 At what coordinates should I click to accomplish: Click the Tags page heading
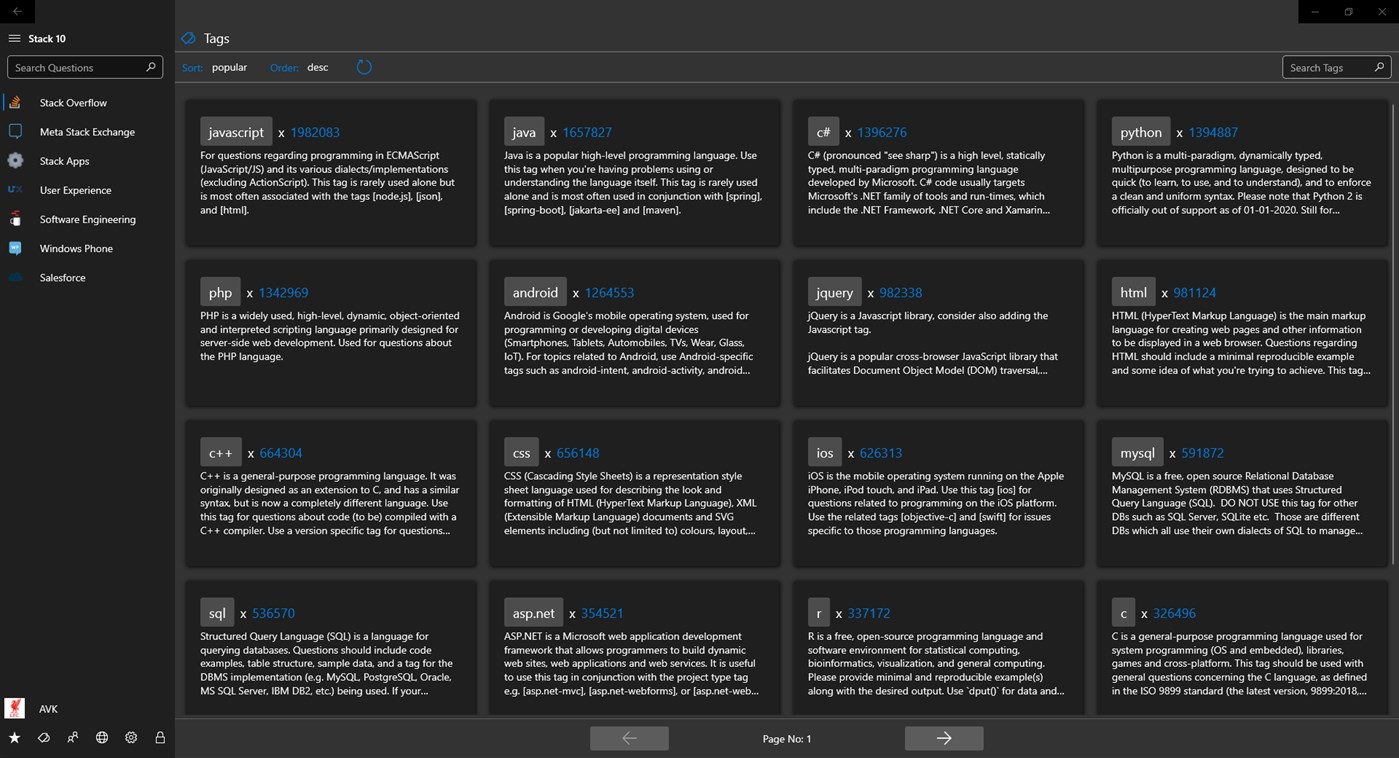(x=217, y=38)
